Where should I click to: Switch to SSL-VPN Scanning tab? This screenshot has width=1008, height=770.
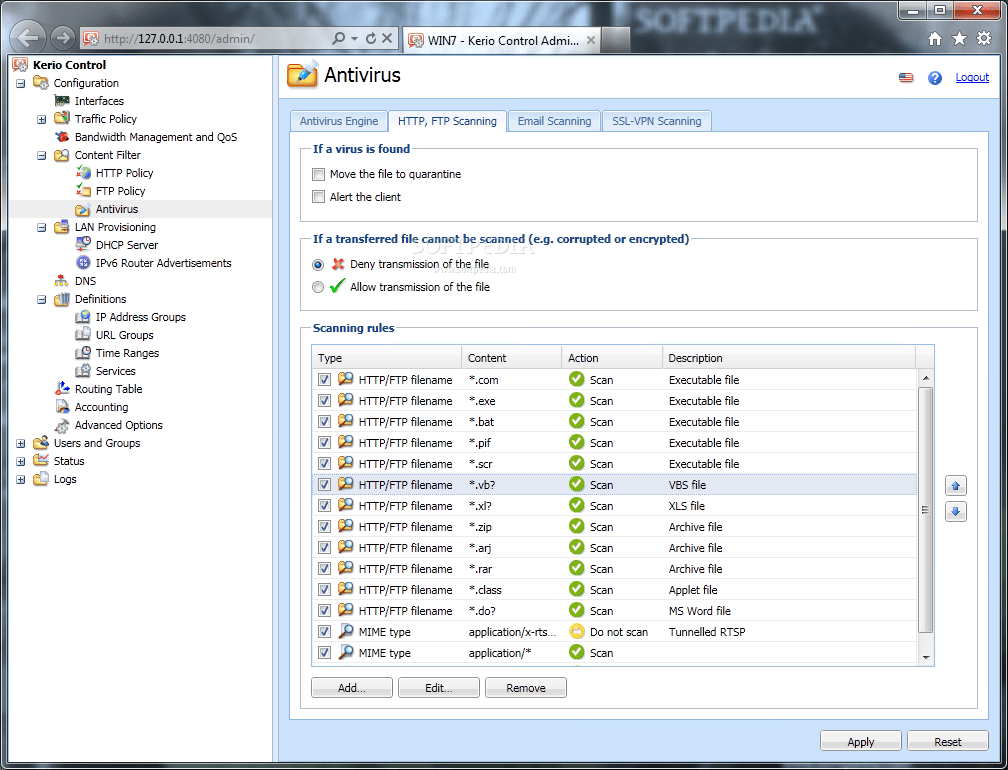pyautogui.click(x=656, y=121)
